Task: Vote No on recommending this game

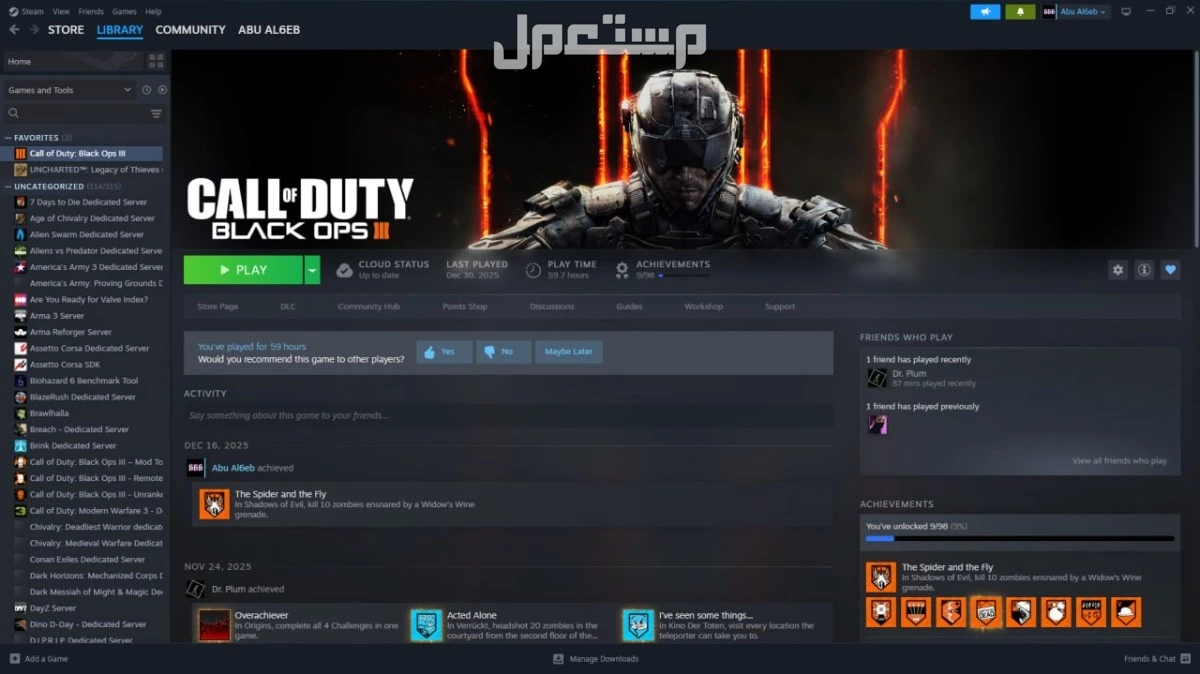Action: point(503,352)
